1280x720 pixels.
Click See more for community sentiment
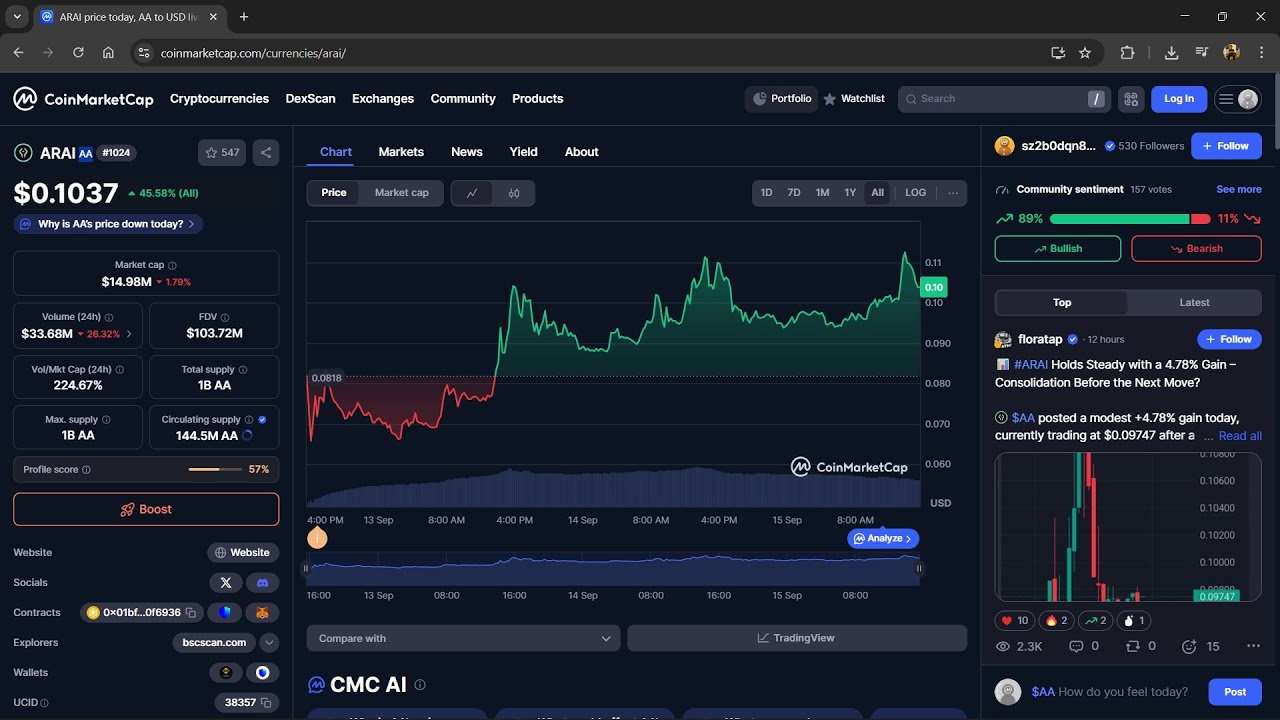click(x=1239, y=189)
